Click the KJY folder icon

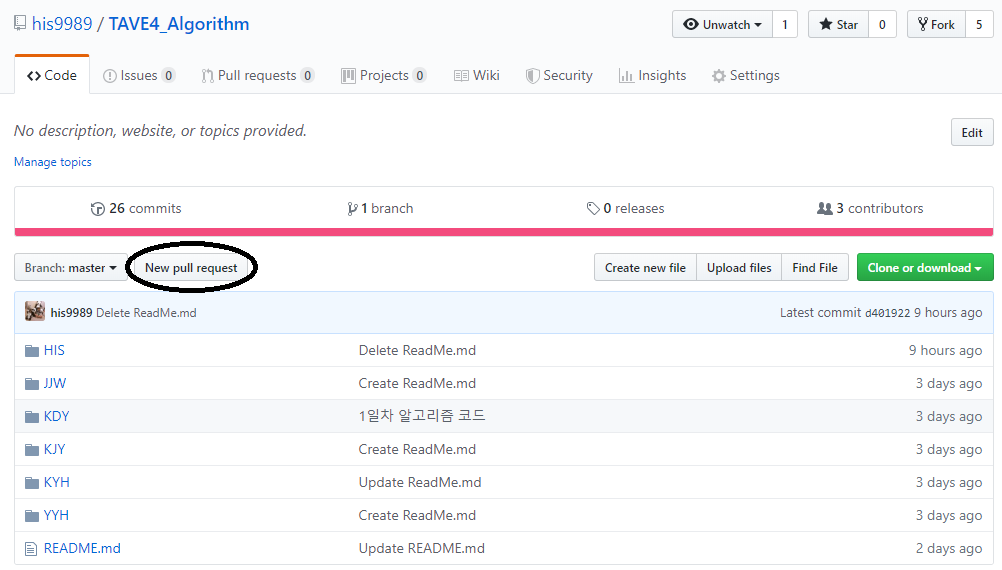pyautogui.click(x=32, y=450)
